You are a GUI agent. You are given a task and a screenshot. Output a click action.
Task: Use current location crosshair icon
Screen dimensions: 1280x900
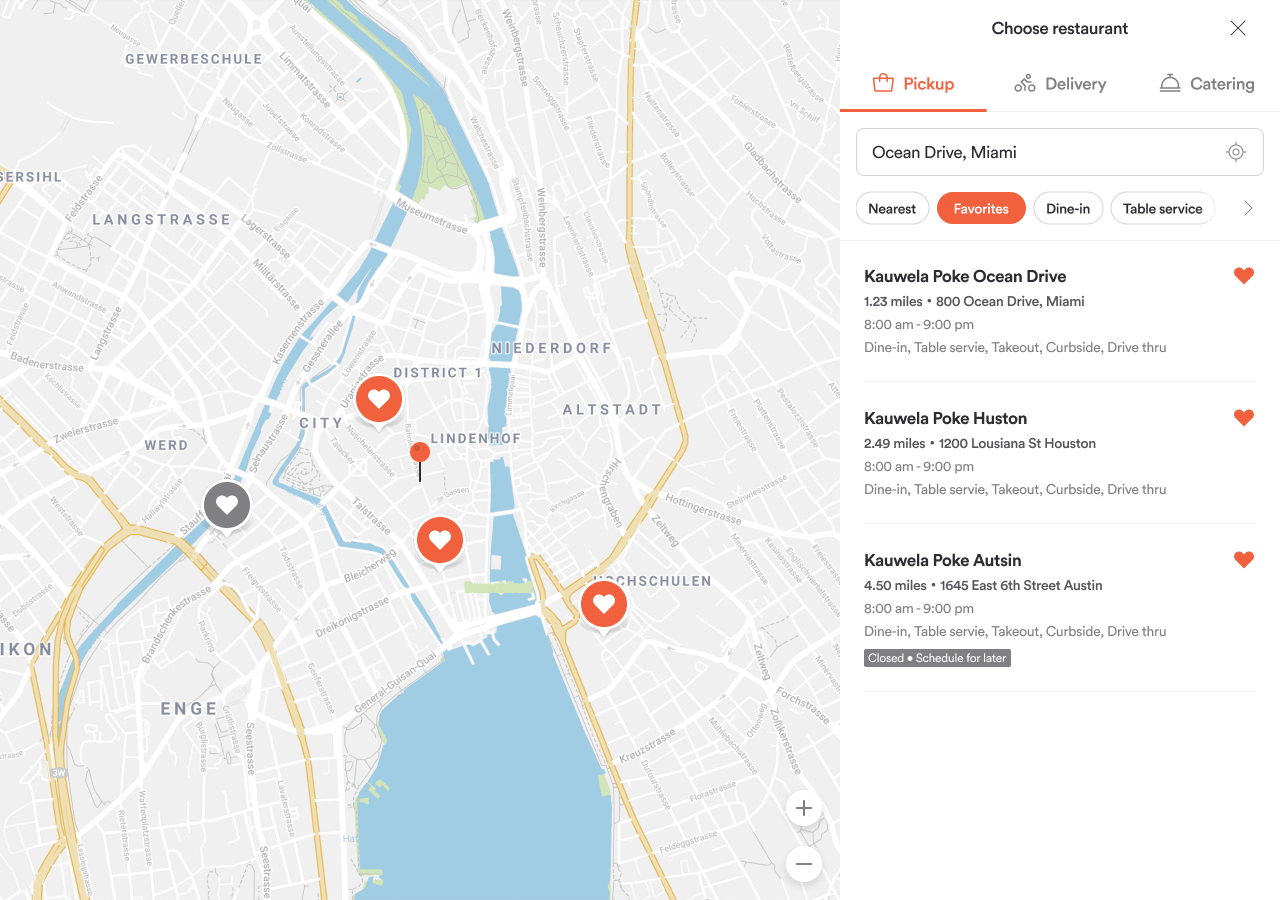click(x=1236, y=152)
